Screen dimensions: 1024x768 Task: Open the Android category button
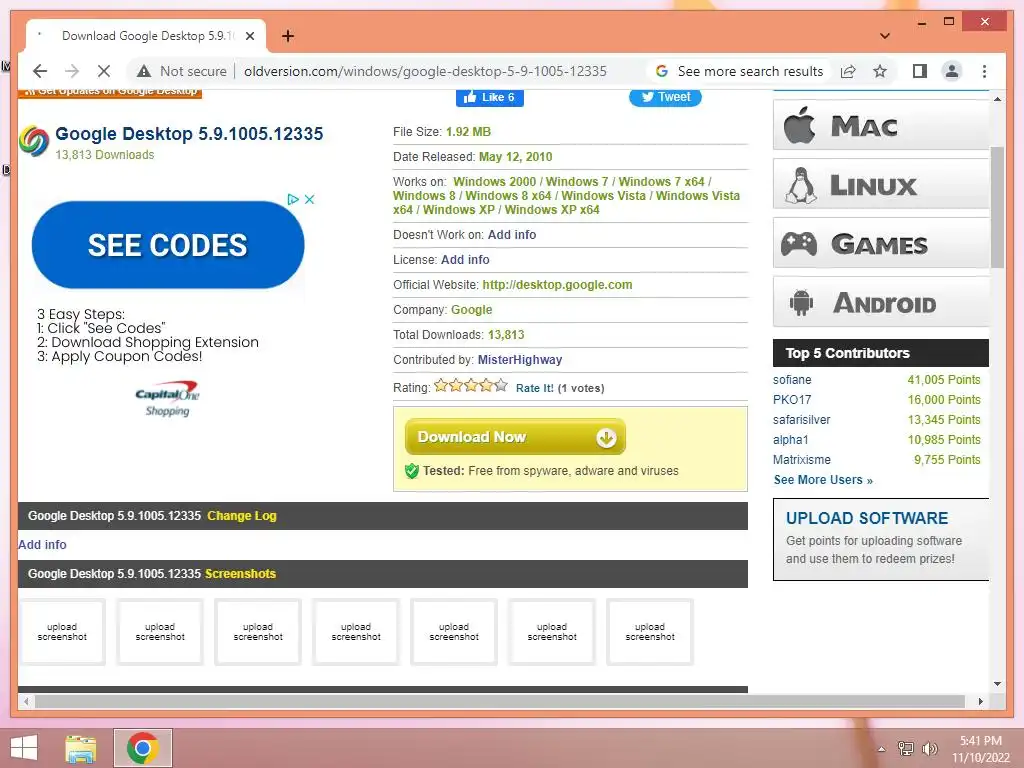pos(881,302)
